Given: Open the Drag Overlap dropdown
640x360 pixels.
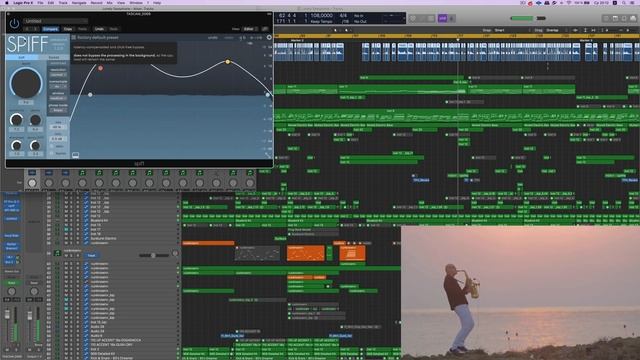Looking at the screenshot, I should (x=555, y=30).
